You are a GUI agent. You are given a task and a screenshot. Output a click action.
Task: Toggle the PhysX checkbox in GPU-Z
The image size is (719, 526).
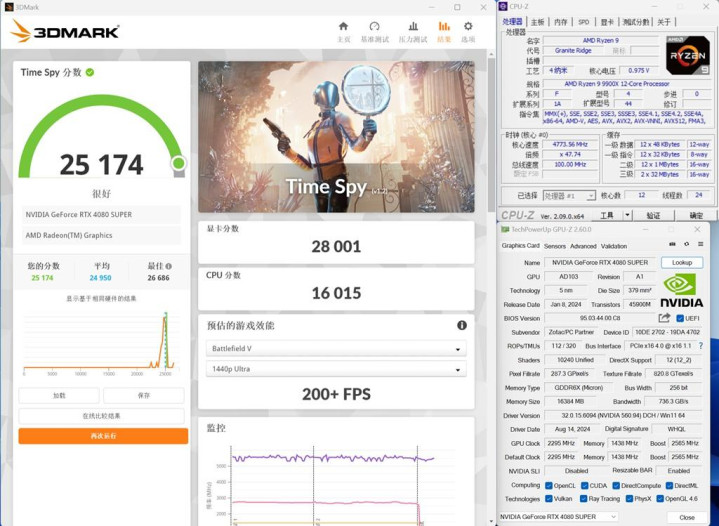[x=629, y=498]
